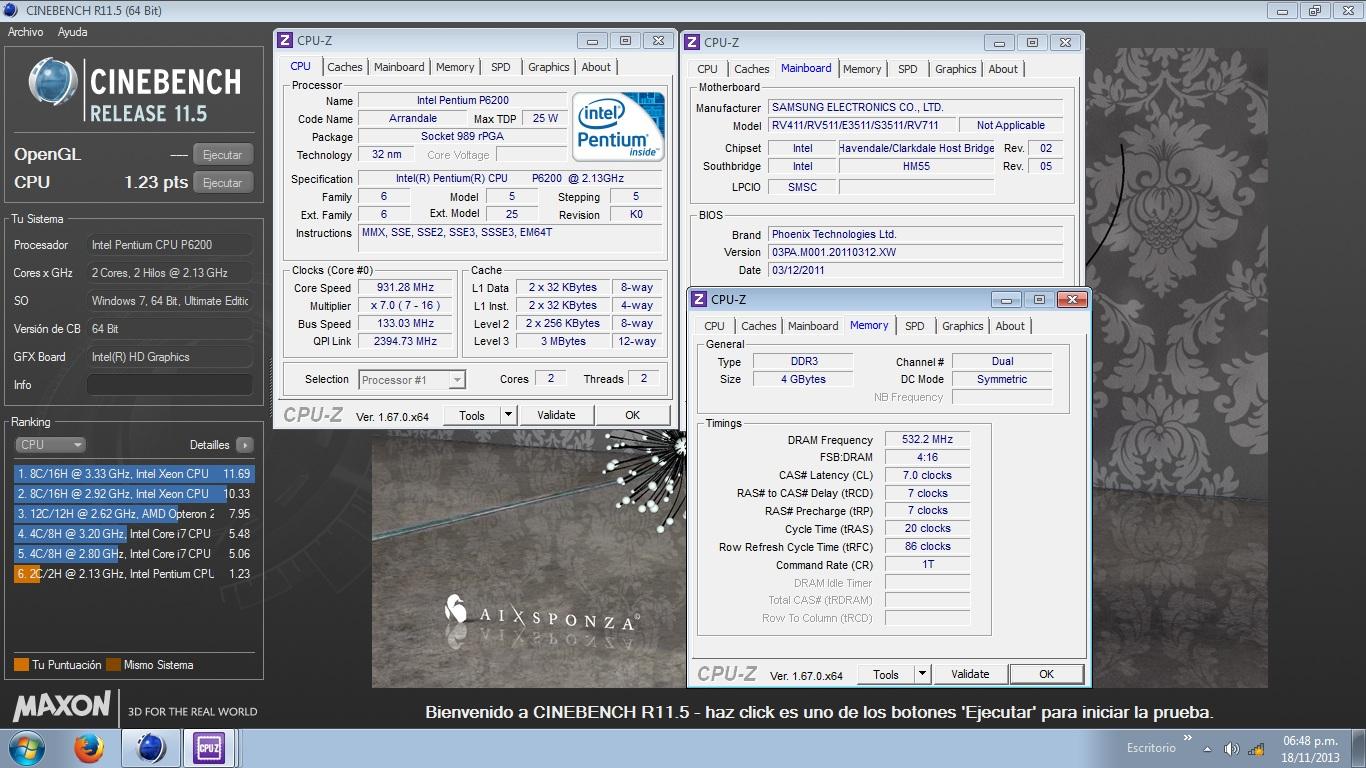Select ranking entry 4C/8H @ 3.20 GHz
The image size is (1366, 768).
point(134,534)
